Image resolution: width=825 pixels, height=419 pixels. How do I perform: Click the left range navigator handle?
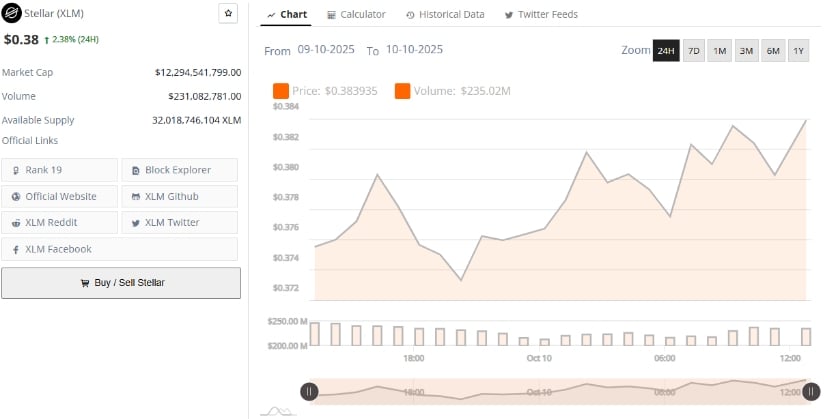pos(310,392)
